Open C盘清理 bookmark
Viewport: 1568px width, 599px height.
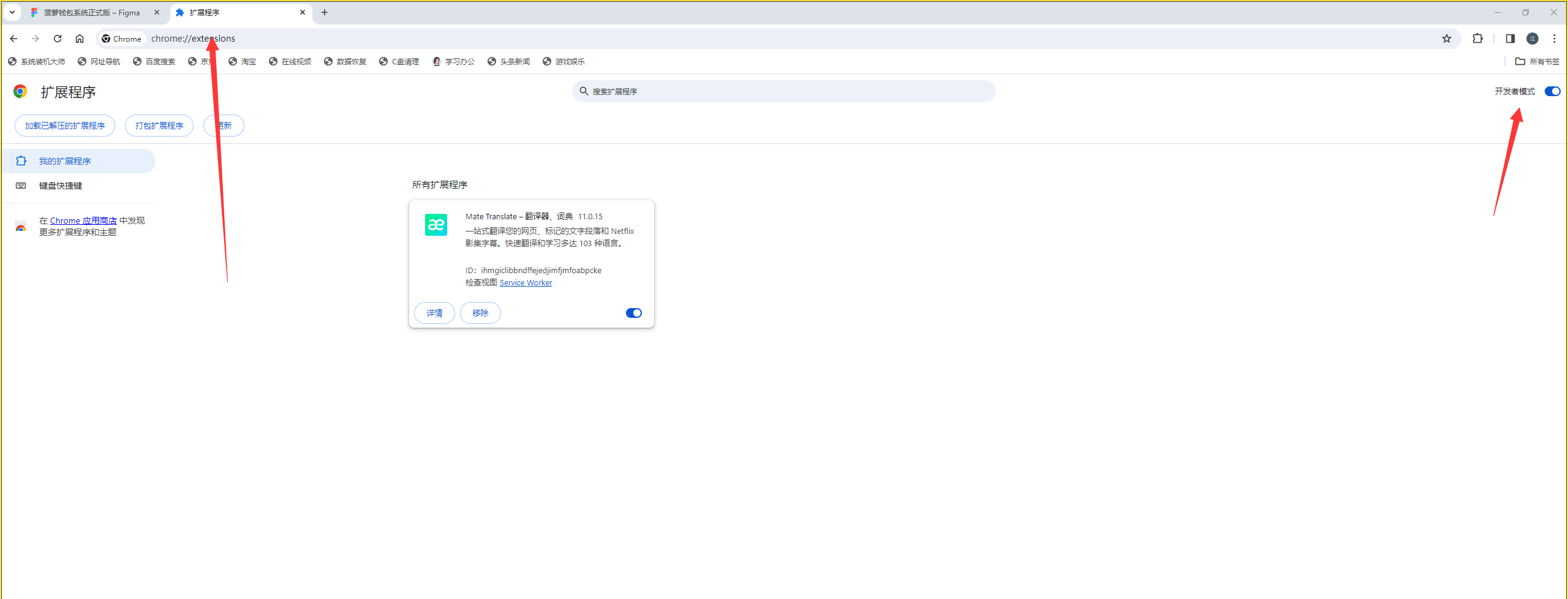(x=399, y=61)
